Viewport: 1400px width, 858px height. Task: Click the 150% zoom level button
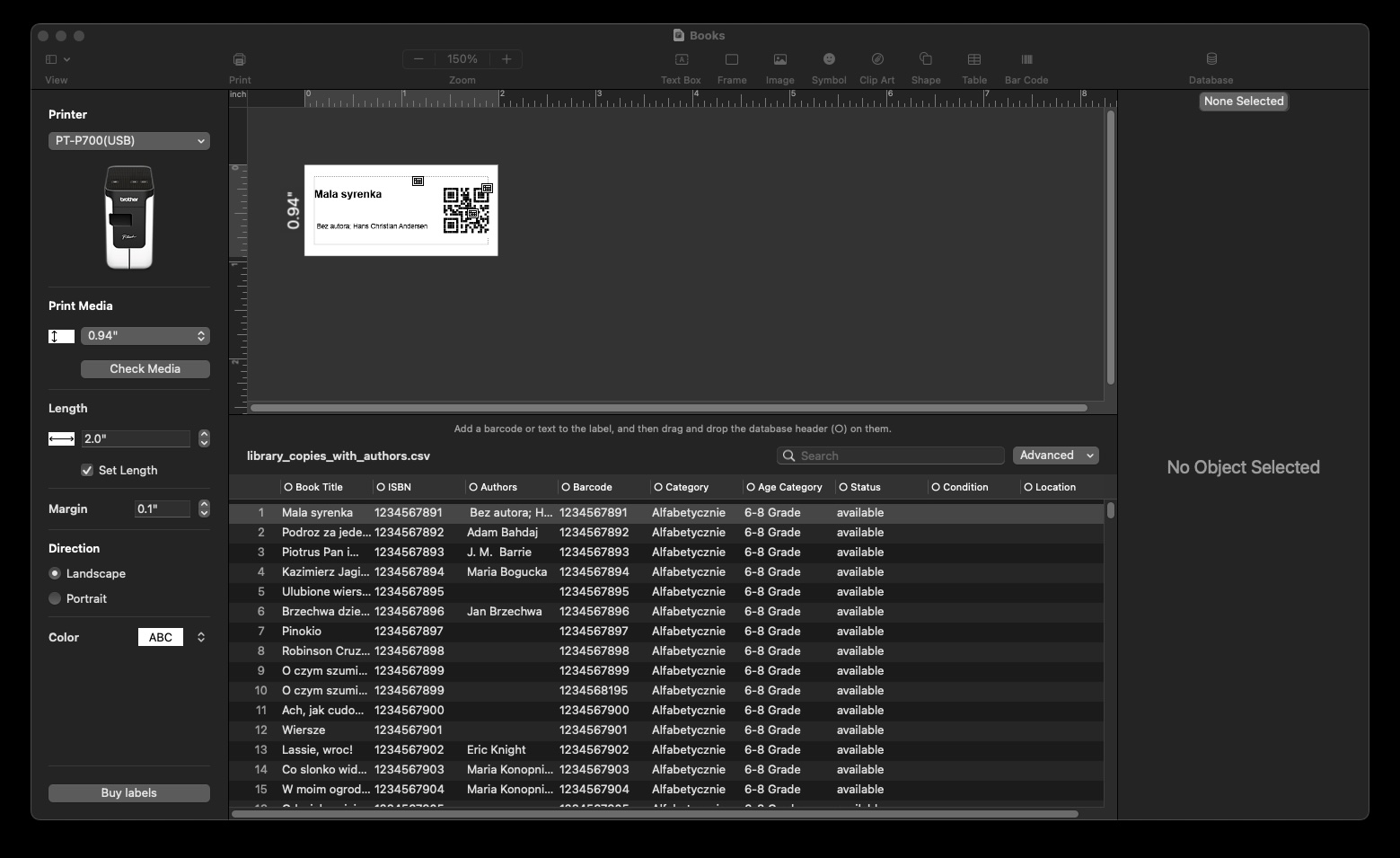click(x=462, y=59)
